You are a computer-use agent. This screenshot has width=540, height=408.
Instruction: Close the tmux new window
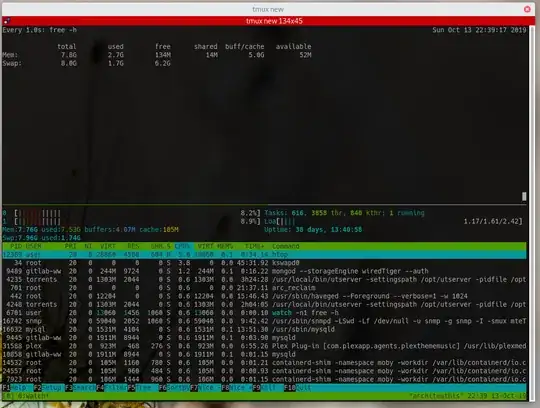(527, 9)
